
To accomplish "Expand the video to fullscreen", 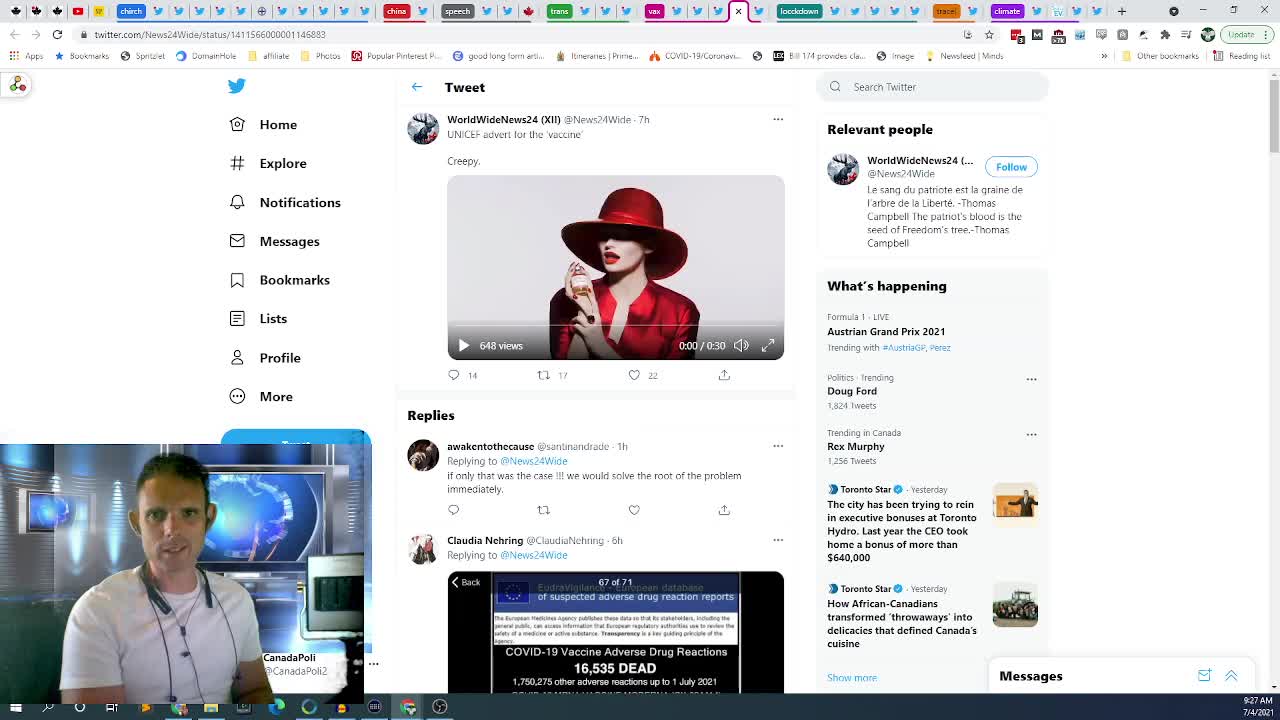I will pyautogui.click(x=768, y=345).
